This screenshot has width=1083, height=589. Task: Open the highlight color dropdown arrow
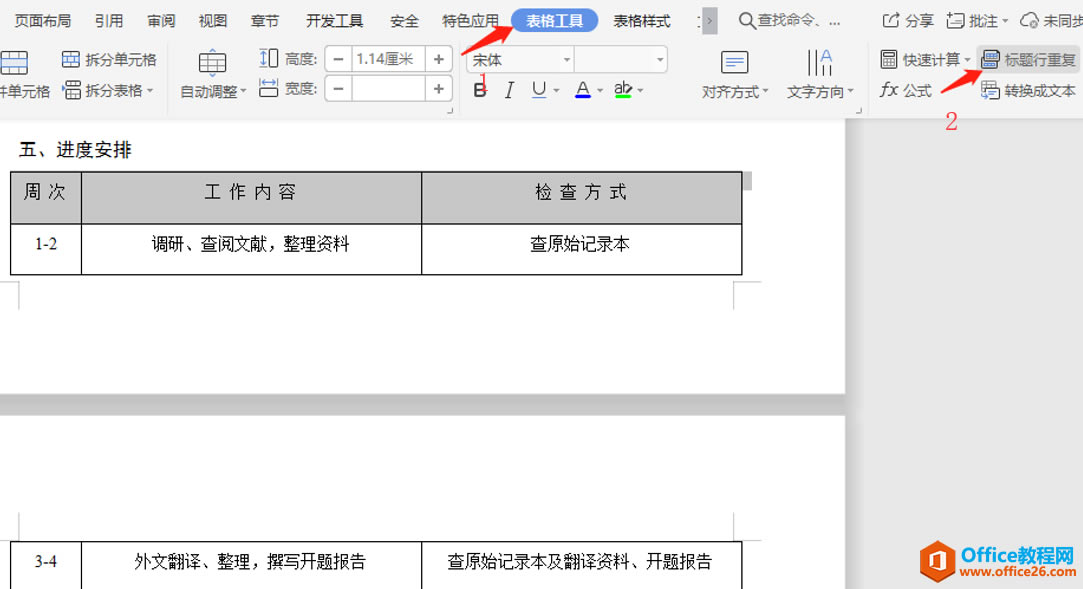click(641, 90)
